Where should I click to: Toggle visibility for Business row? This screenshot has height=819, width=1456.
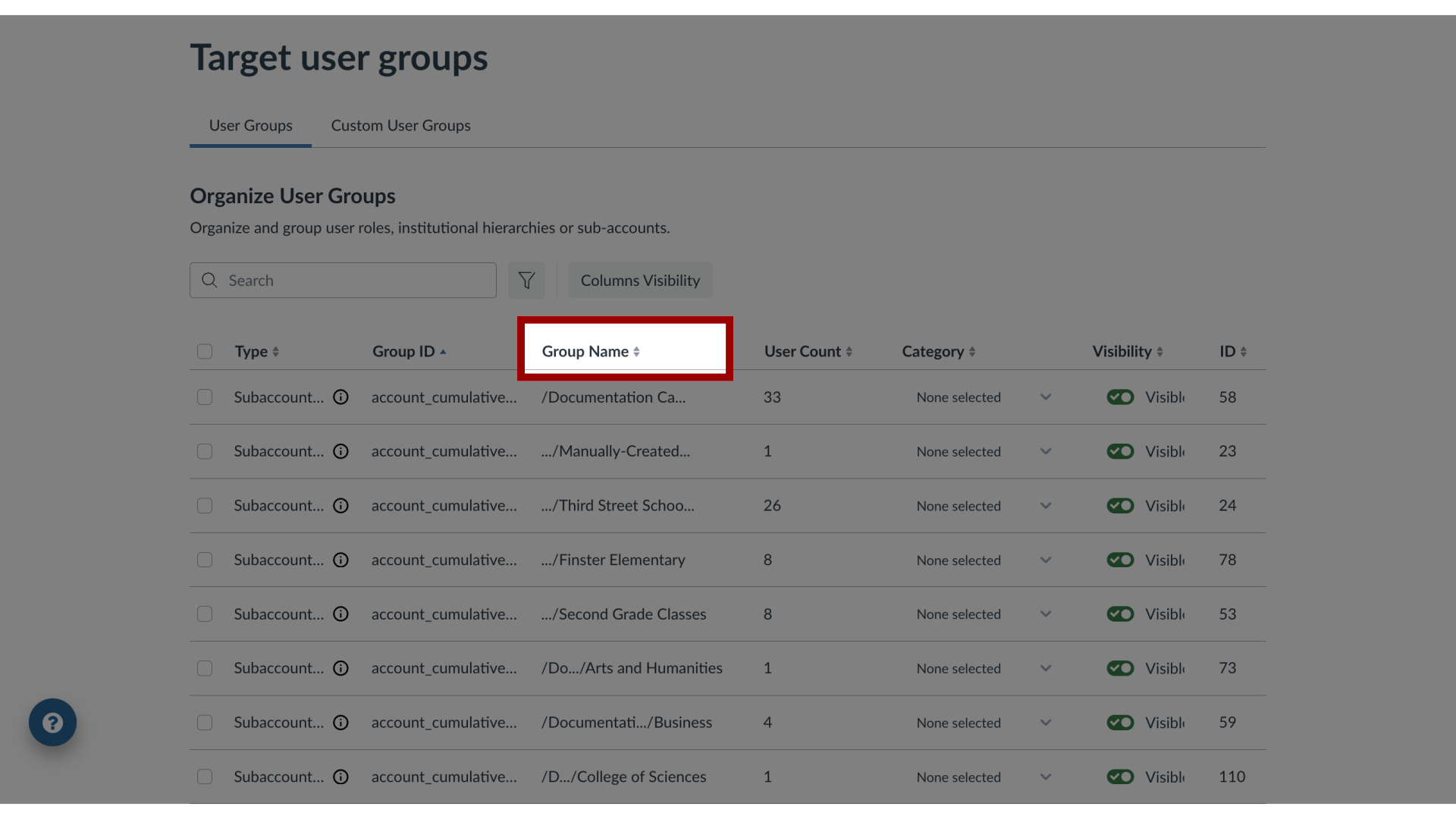(x=1120, y=723)
